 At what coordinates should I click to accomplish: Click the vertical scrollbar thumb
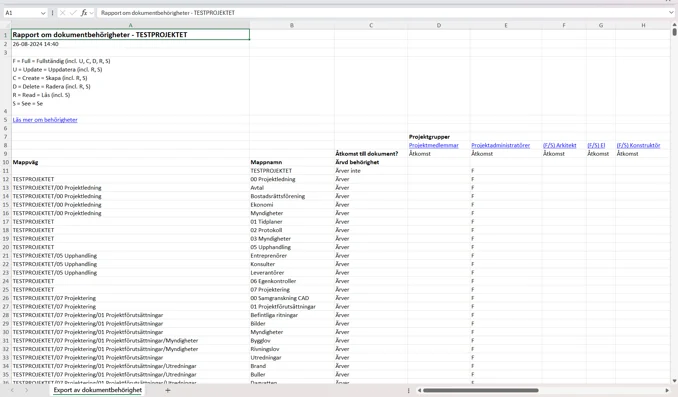click(x=674, y=32)
